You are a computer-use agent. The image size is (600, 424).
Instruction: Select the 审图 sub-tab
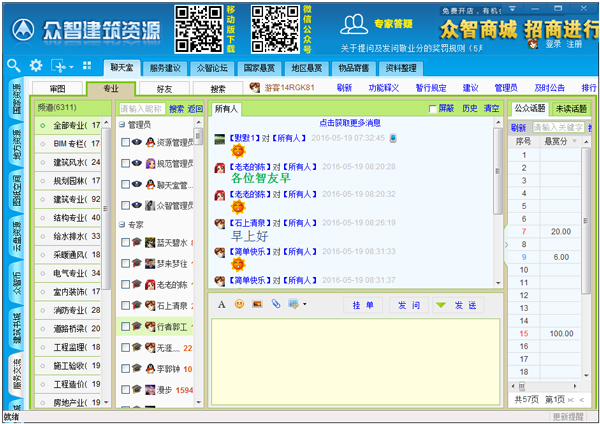[x=57, y=89]
